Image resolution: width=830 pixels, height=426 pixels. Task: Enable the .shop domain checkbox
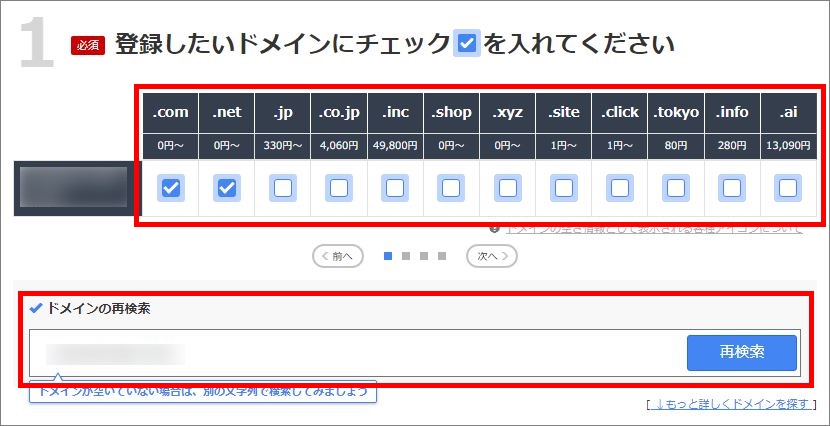(x=451, y=188)
